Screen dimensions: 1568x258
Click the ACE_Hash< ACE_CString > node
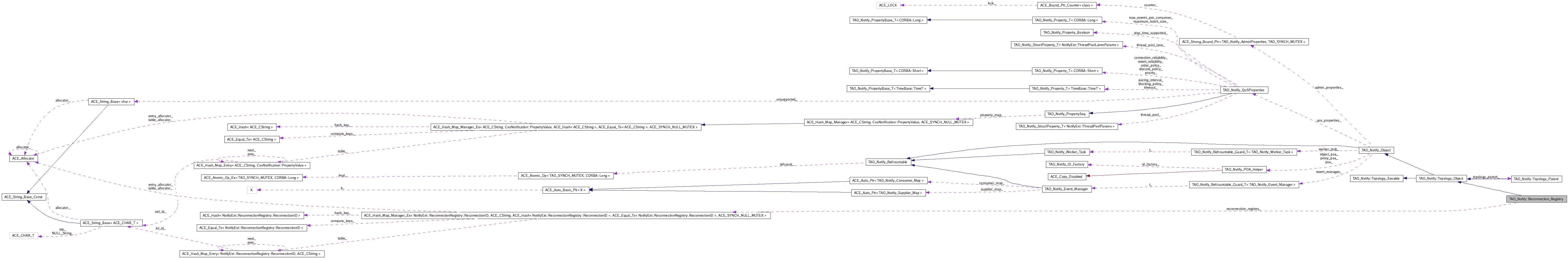[x=251, y=127]
